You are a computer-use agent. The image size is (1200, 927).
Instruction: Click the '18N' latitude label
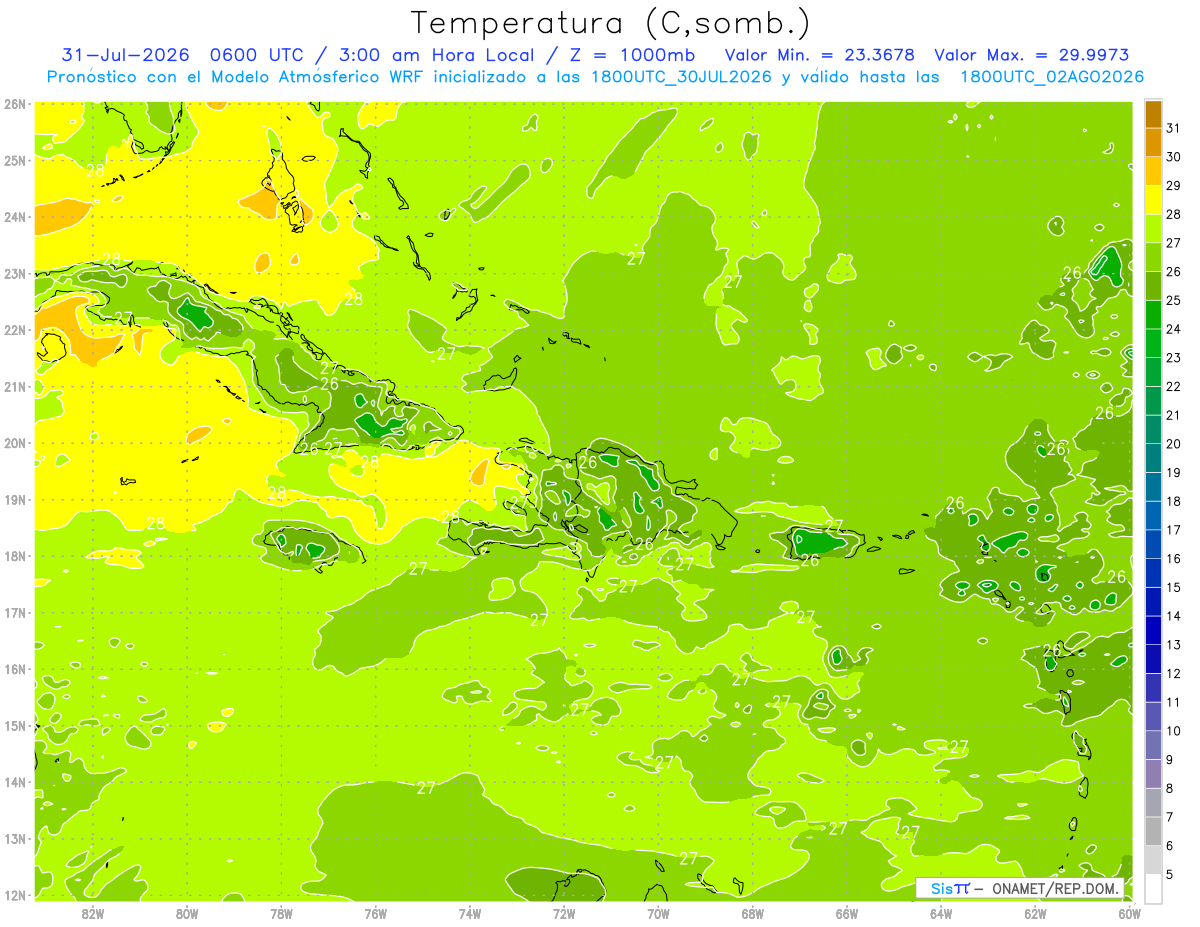[15, 556]
